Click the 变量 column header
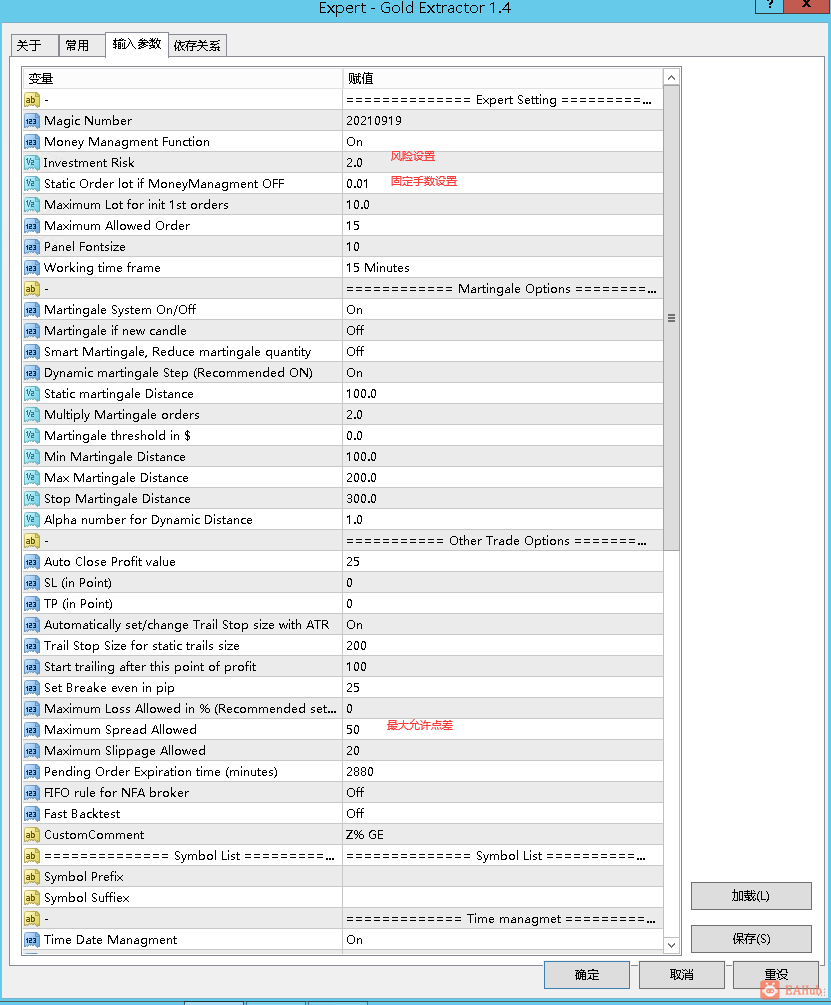 click(183, 78)
